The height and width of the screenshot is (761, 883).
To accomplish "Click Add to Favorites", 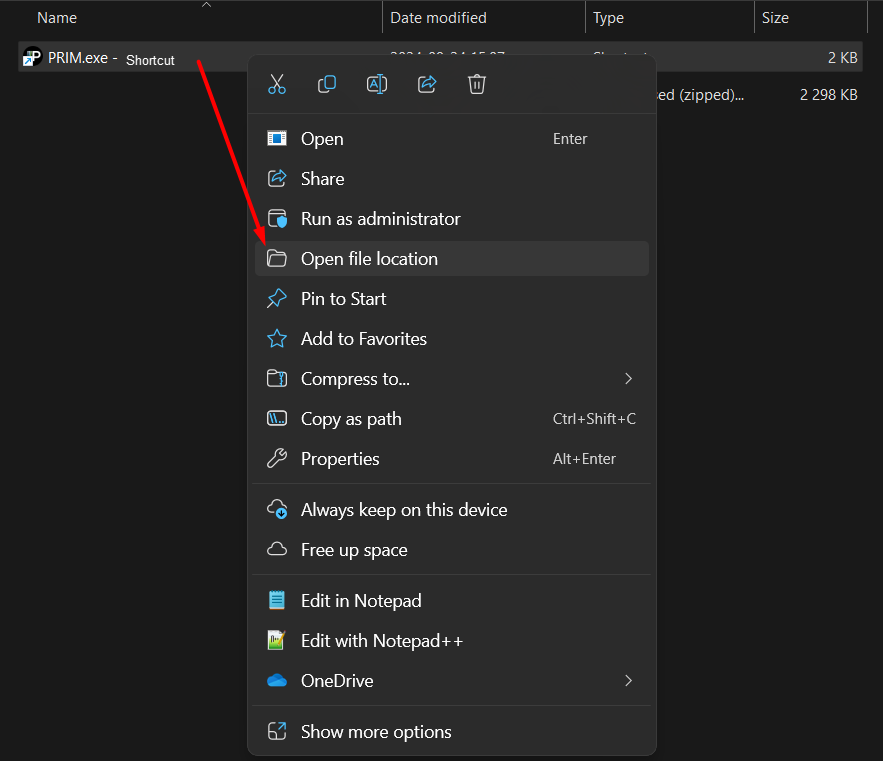I will click(x=363, y=339).
